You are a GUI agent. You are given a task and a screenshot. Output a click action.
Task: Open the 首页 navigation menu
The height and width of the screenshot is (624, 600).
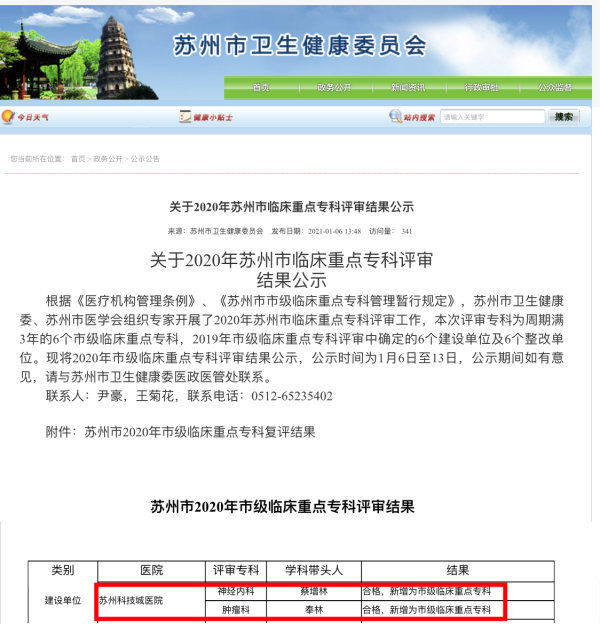point(261,87)
